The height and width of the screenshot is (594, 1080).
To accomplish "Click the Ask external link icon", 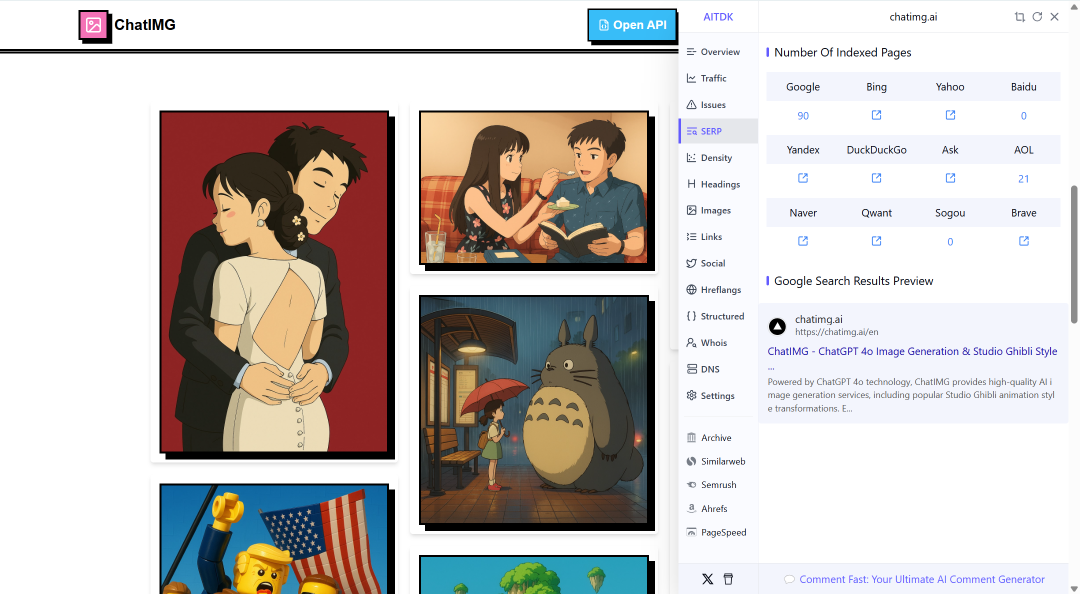I will [950, 178].
